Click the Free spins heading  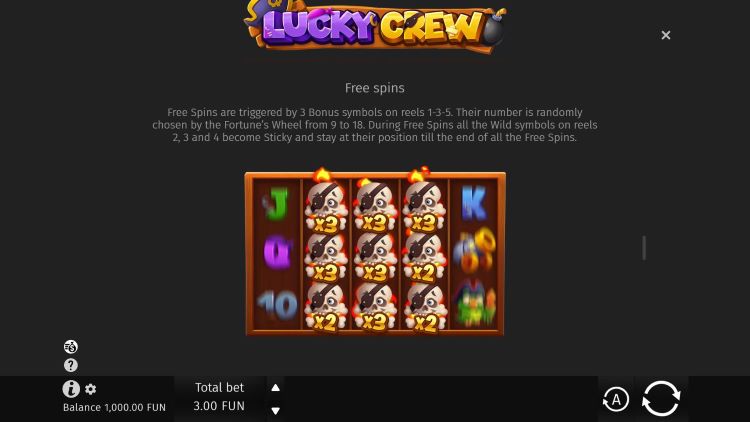[x=375, y=88]
